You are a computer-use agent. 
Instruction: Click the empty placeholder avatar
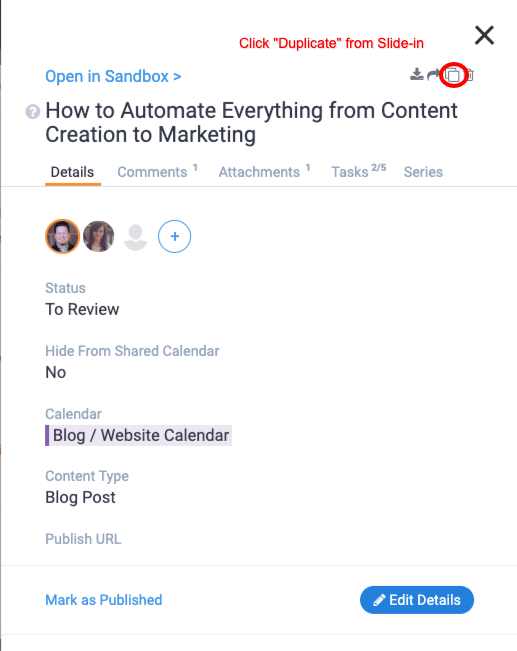click(135, 237)
